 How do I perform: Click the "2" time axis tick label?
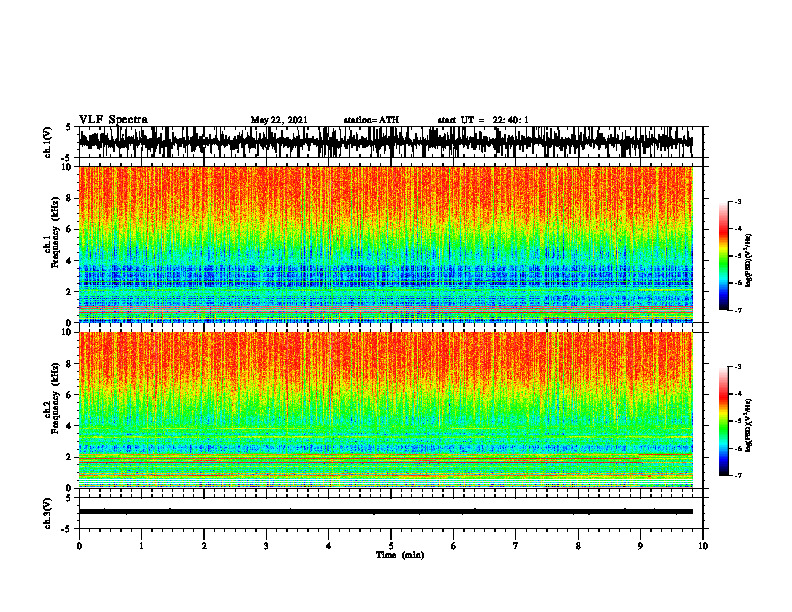point(204,546)
